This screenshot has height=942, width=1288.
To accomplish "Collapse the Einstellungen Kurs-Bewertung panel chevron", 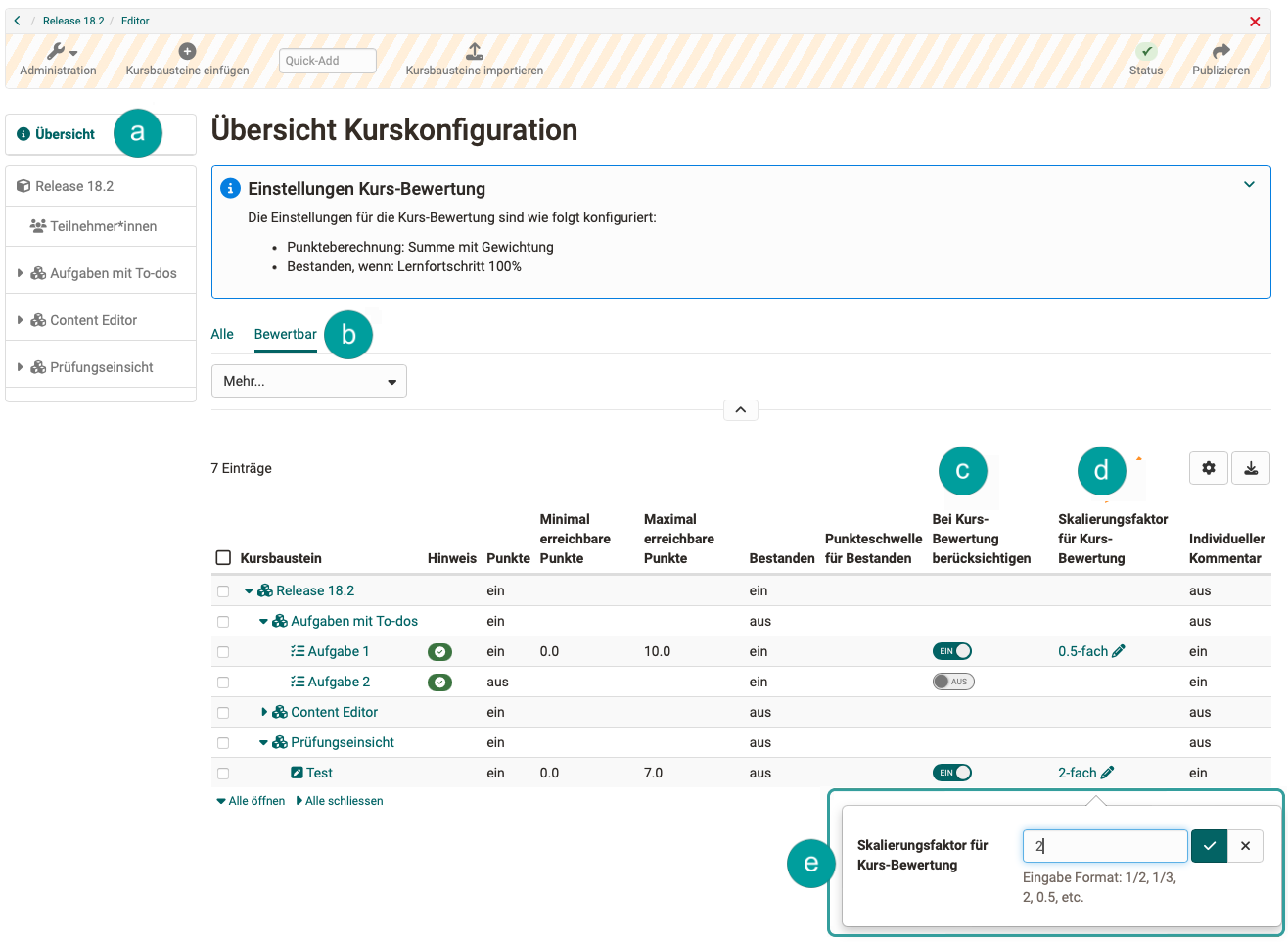I will [1249, 184].
